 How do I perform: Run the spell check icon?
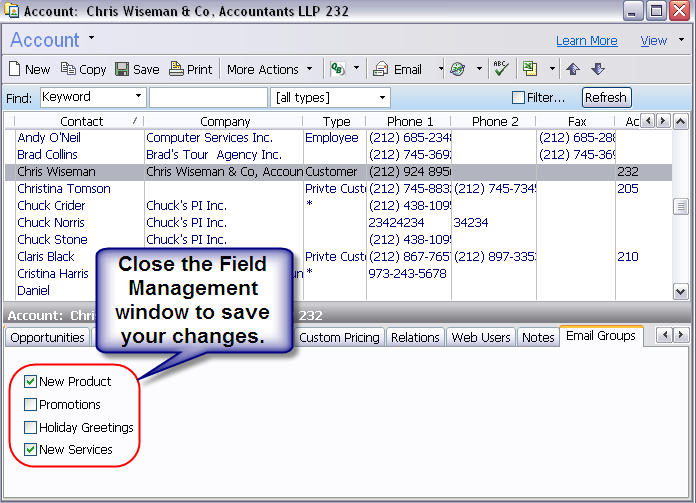(x=500, y=69)
